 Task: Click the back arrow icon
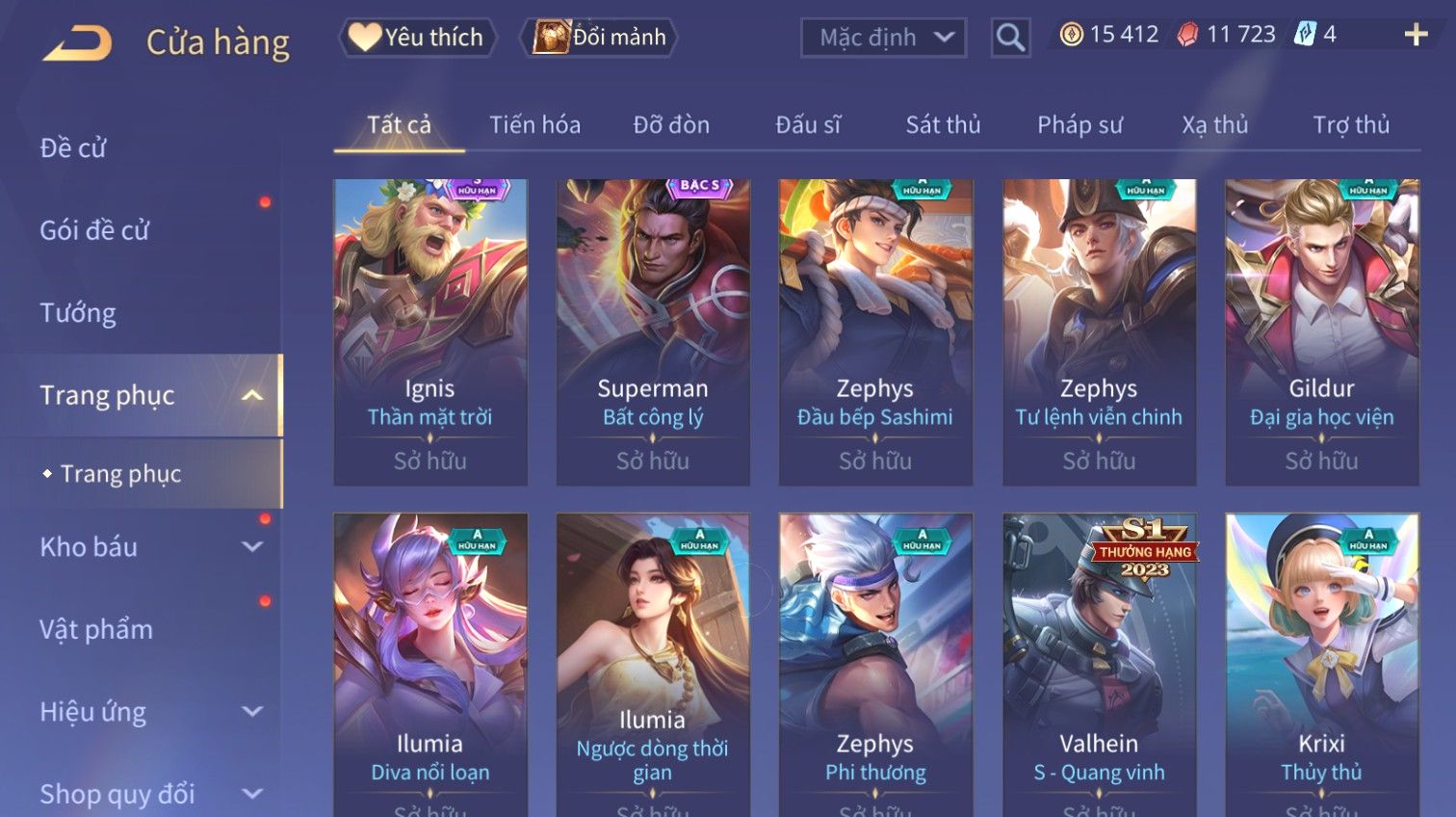click(78, 43)
